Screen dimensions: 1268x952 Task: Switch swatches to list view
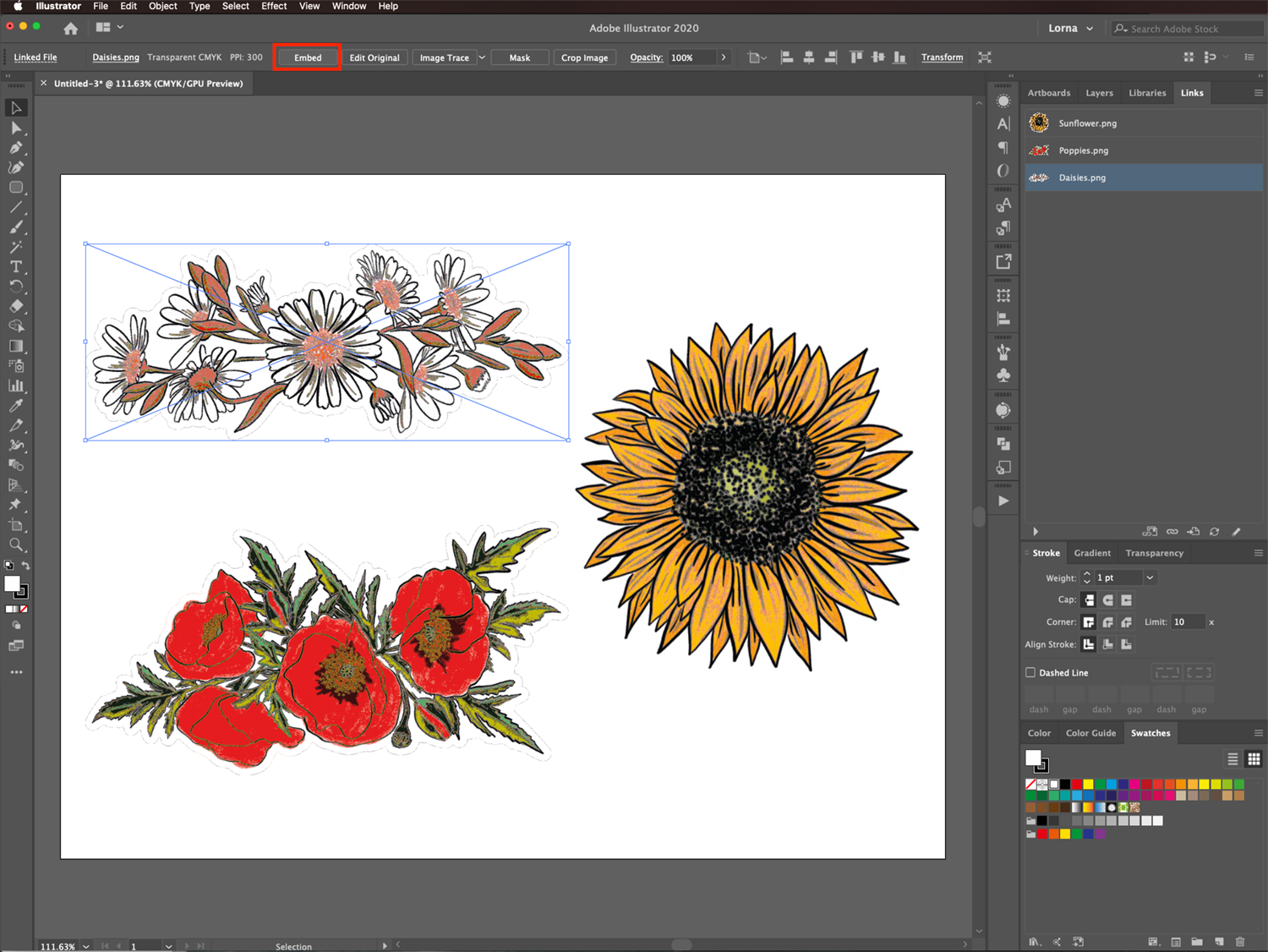tap(1232, 758)
